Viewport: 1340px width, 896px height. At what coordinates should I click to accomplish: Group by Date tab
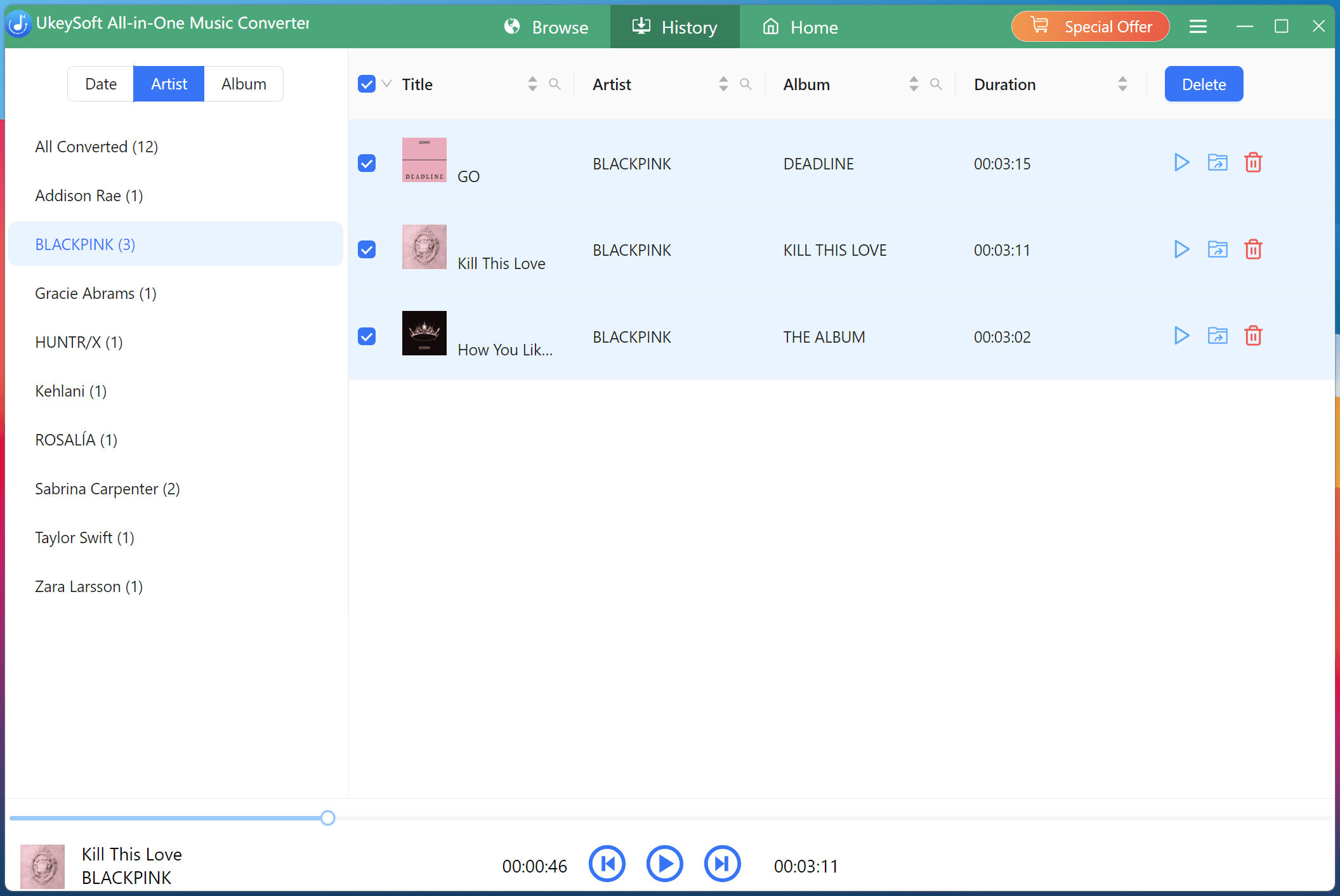101,84
